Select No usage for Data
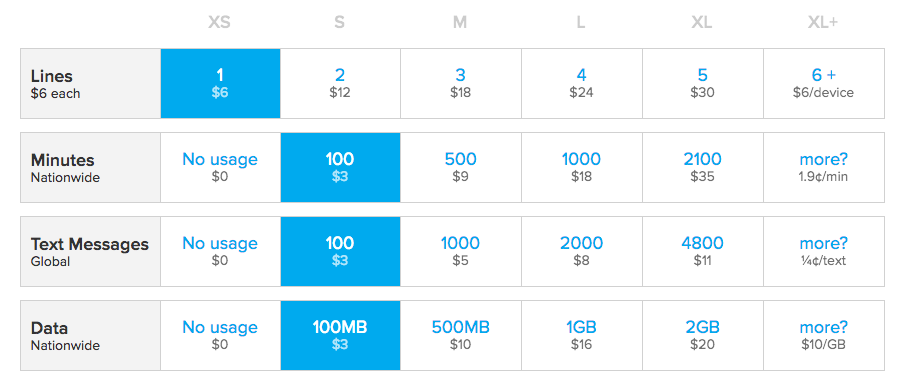905x381 pixels. [x=220, y=335]
